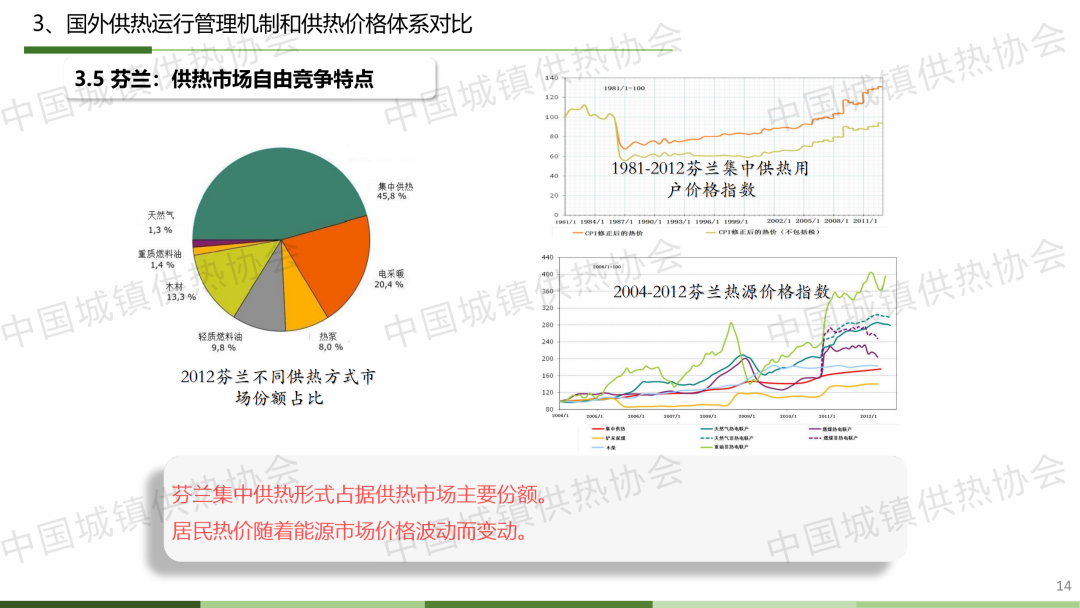The width and height of the screenshot is (1080, 608).
Task: Select the 1981-2012芬兰集中供热用户价格指数 chart title
Action: (710, 178)
